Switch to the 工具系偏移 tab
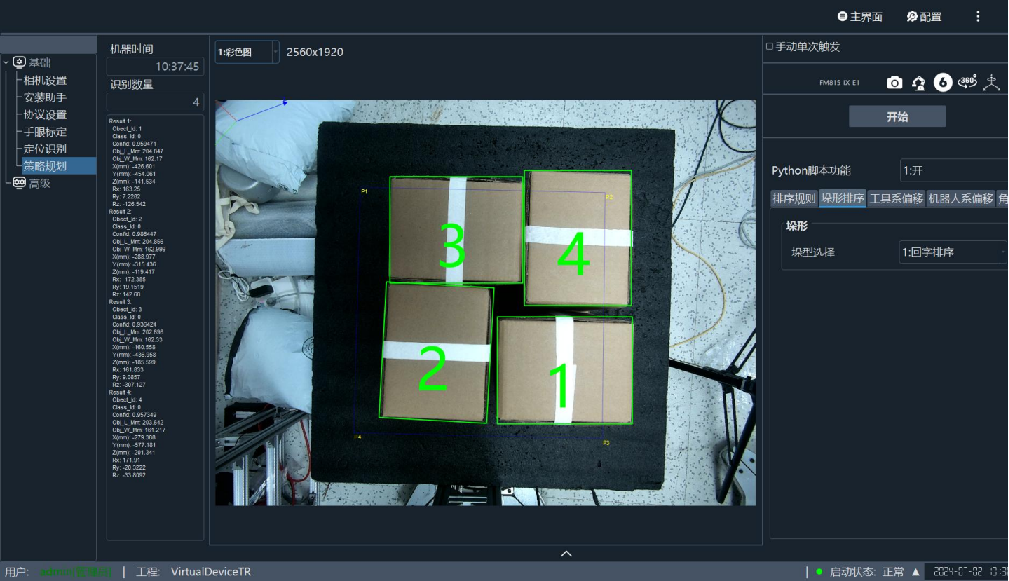Image resolution: width=1009 pixels, height=581 pixels. click(896, 198)
